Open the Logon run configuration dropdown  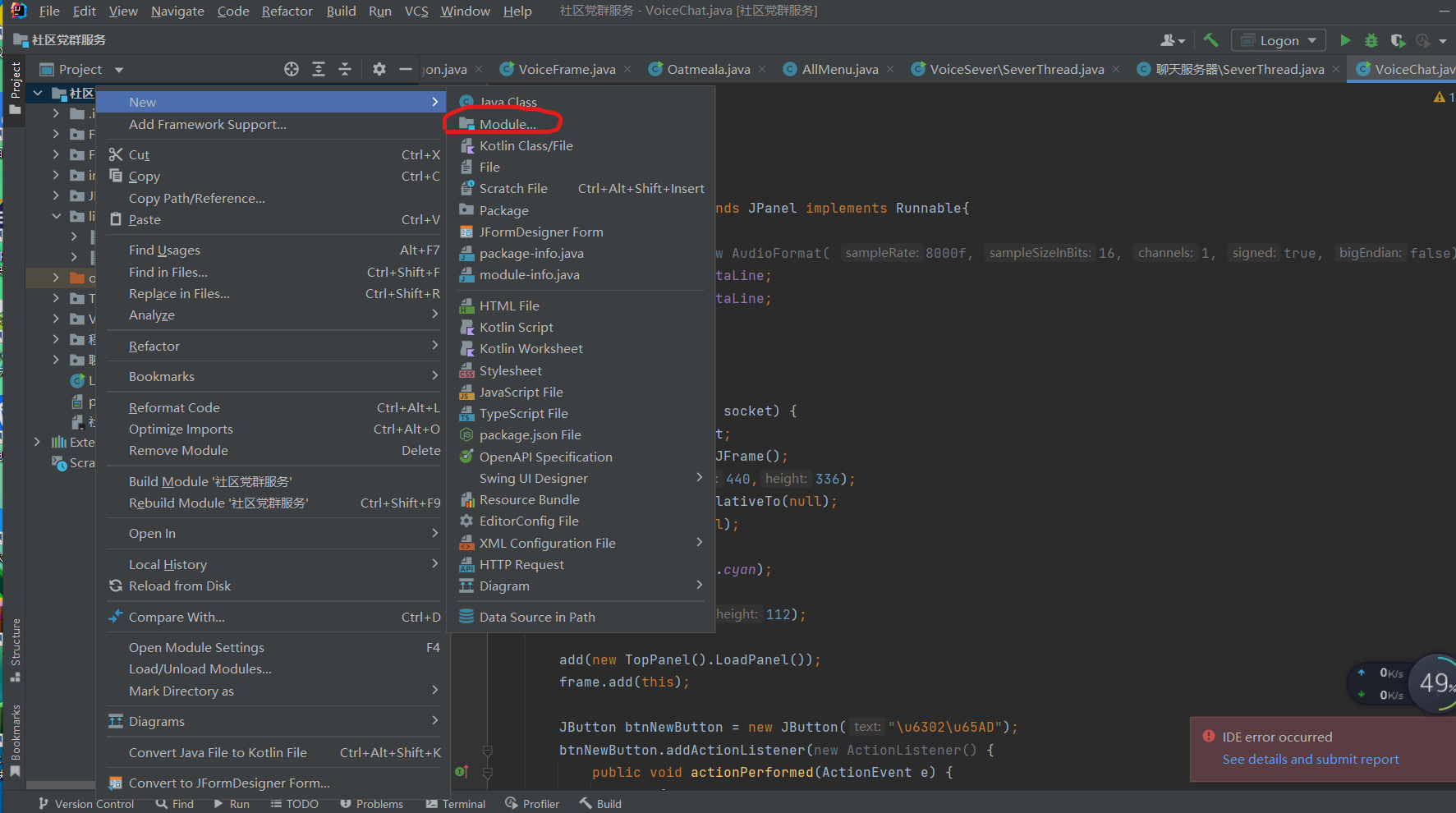click(1279, 40)
